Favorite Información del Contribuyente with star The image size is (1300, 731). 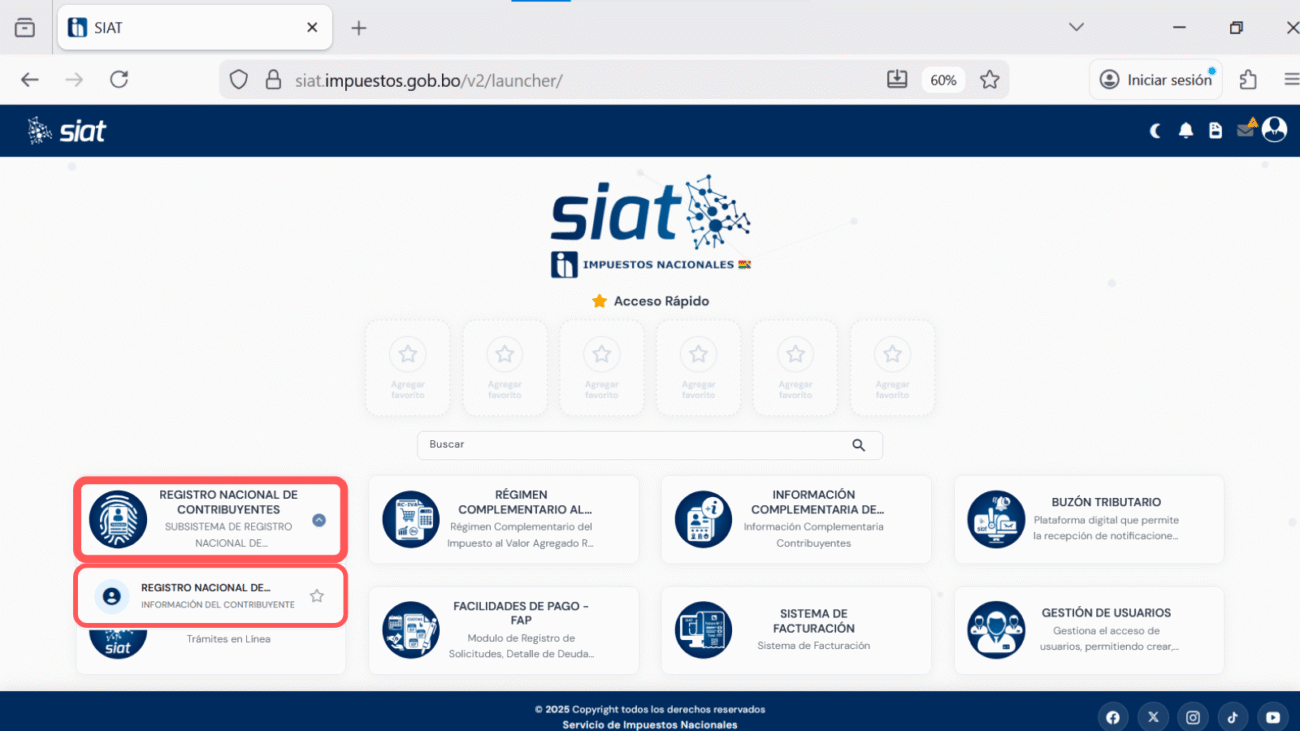tap(317, 596)
